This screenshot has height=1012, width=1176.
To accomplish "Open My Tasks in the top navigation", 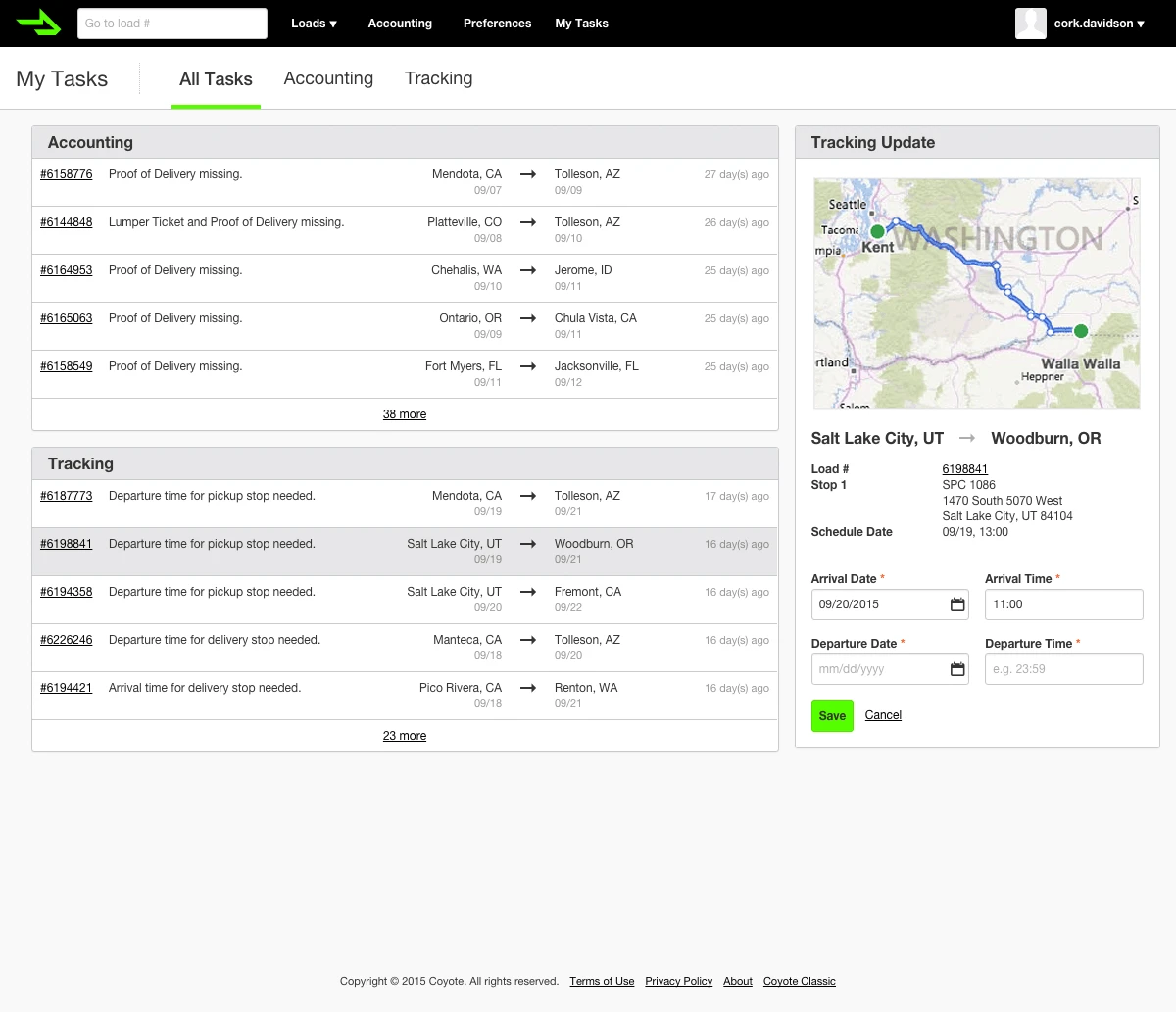I will tap(581, 24).
